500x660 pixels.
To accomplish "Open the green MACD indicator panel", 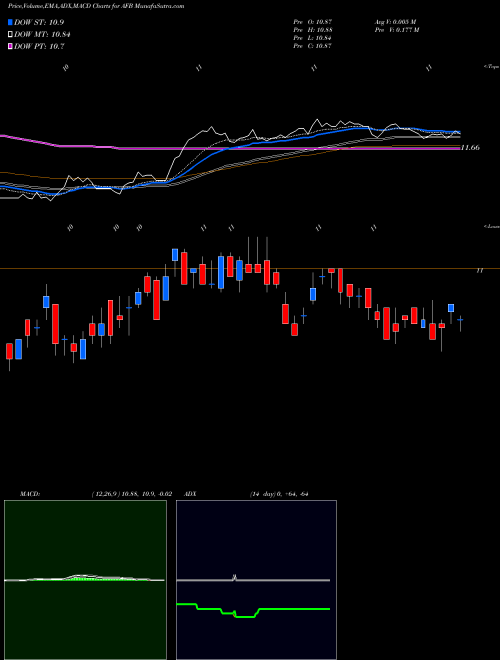I will pyautogui.click(x=85, y=580).
